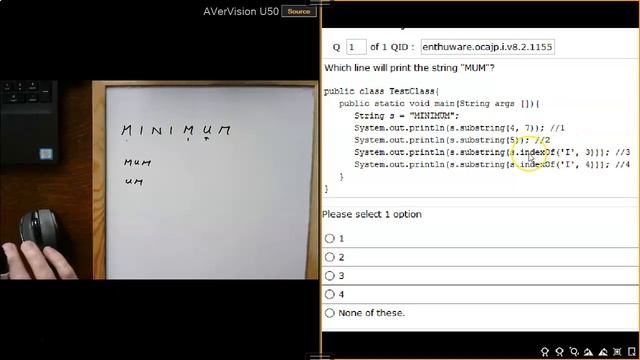
Task: Click the question number field showing 1
Action: [x=356, y=47]
